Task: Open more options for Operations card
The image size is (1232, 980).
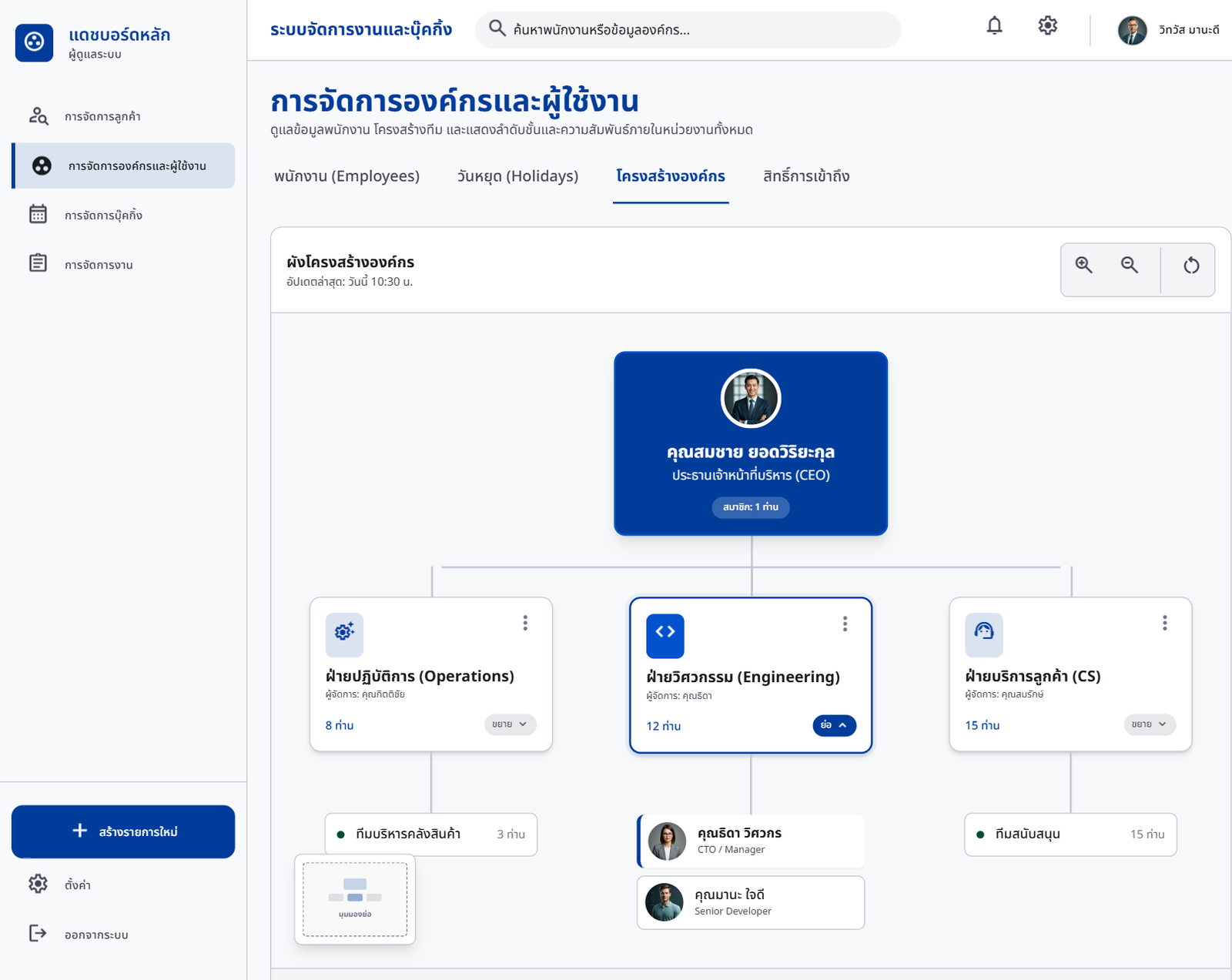Action: click(525, 623)
